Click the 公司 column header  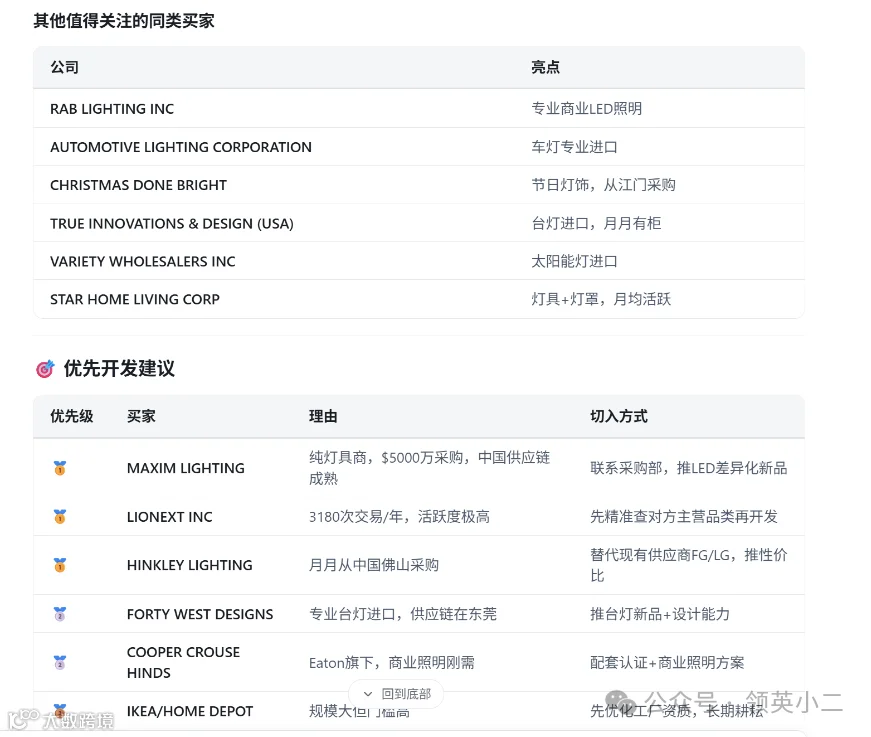64,67
